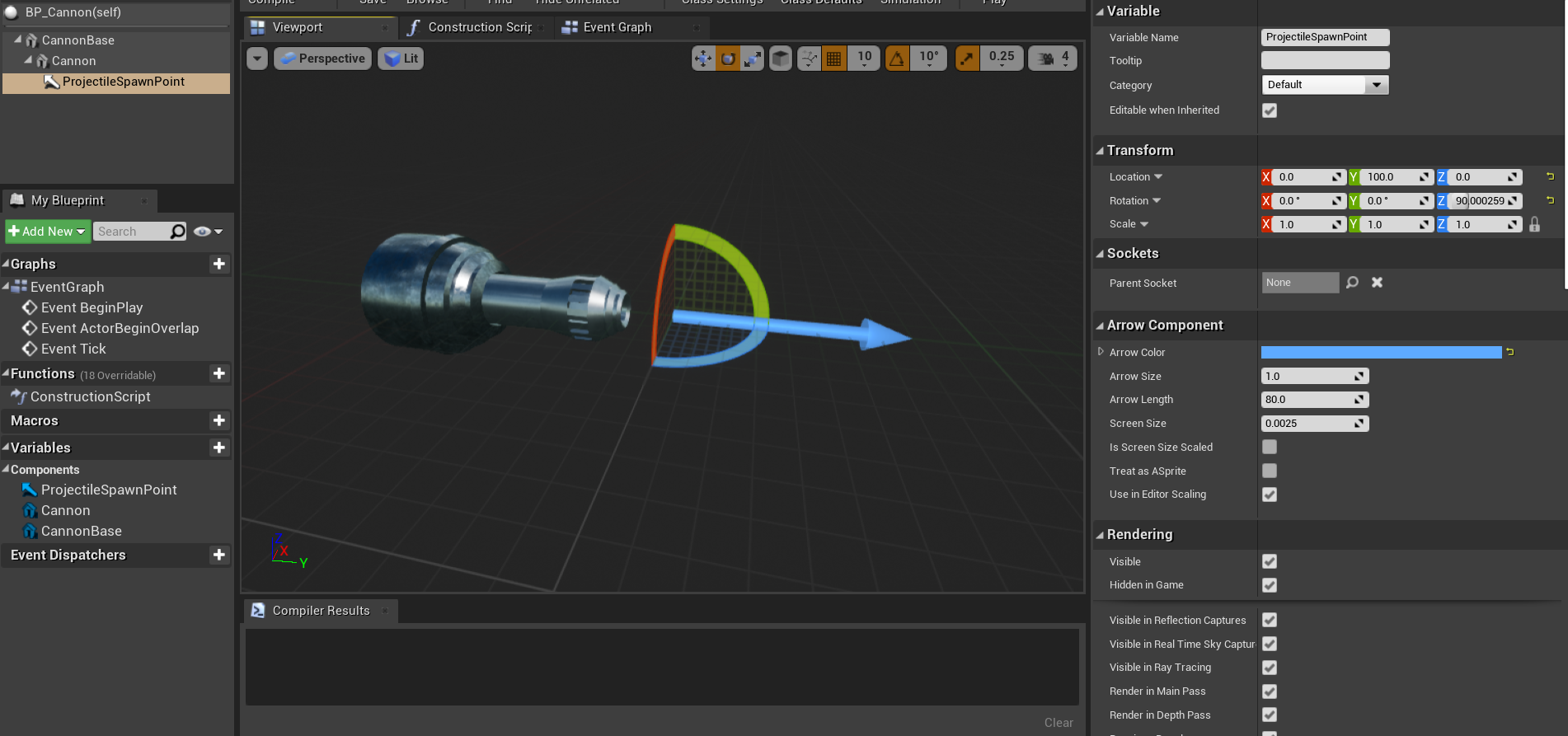Viewport: 1568px width, 736px height.
Task: Enable Treat as ASprite checkbox
Action: point(1270,471)
